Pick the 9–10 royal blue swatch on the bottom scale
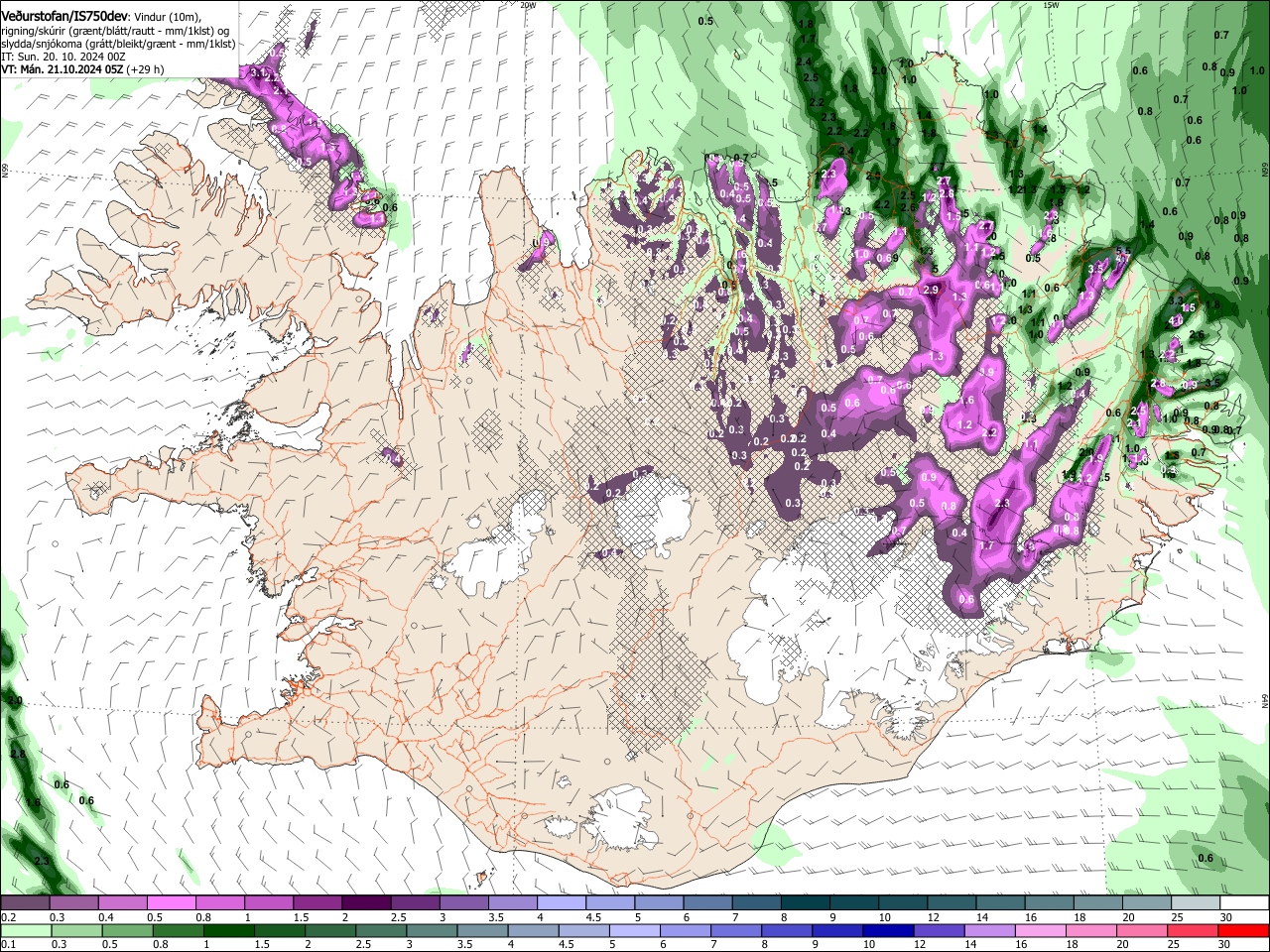The height and width of the screenshot is (952, 1270). click(x=837, y=930)
